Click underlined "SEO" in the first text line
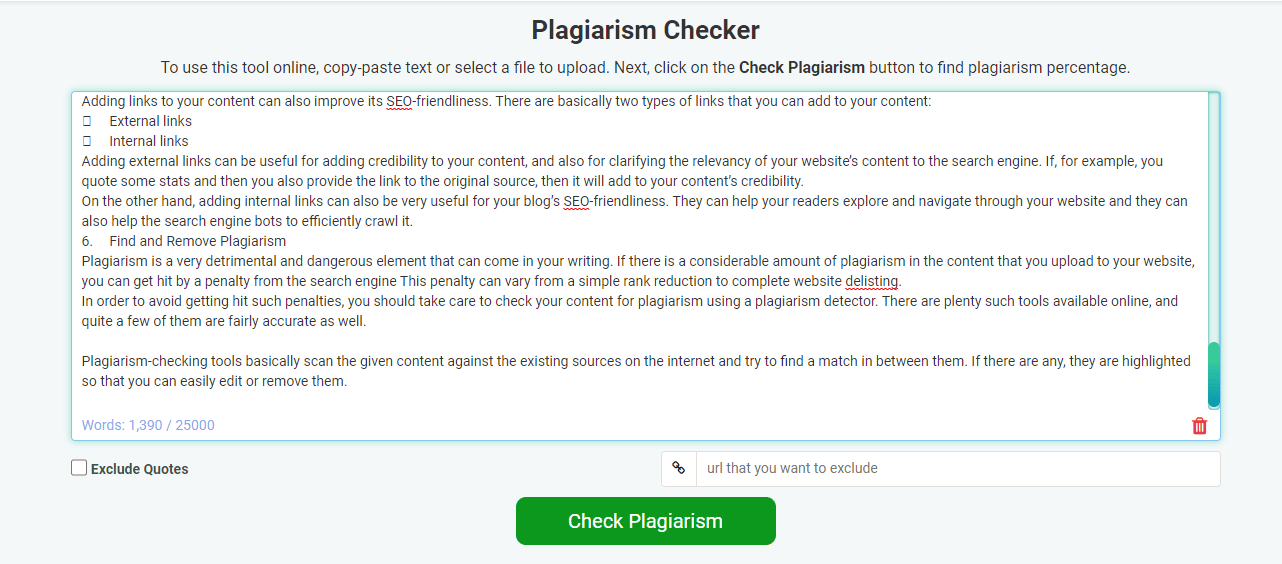Viewport: 1282px width, 564px height. [399, 101]
